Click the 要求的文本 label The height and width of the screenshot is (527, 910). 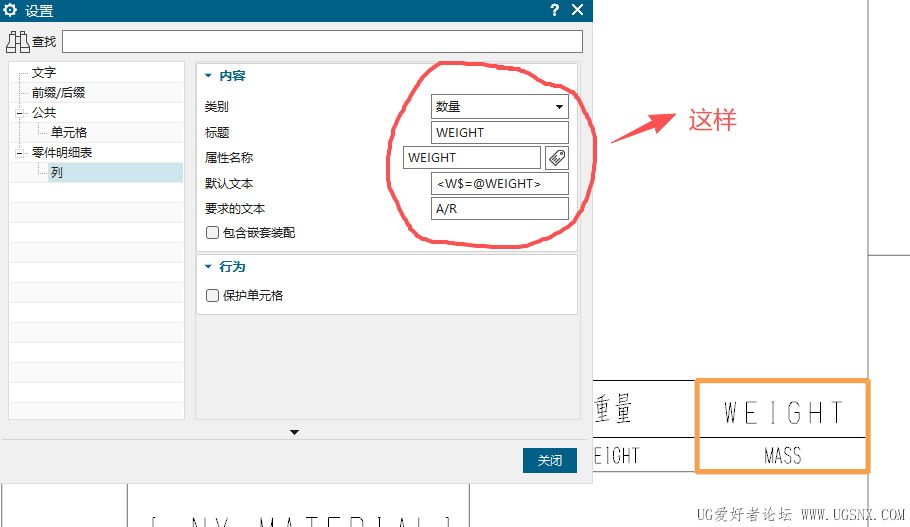pyautogui.click(x=234, y=208)
